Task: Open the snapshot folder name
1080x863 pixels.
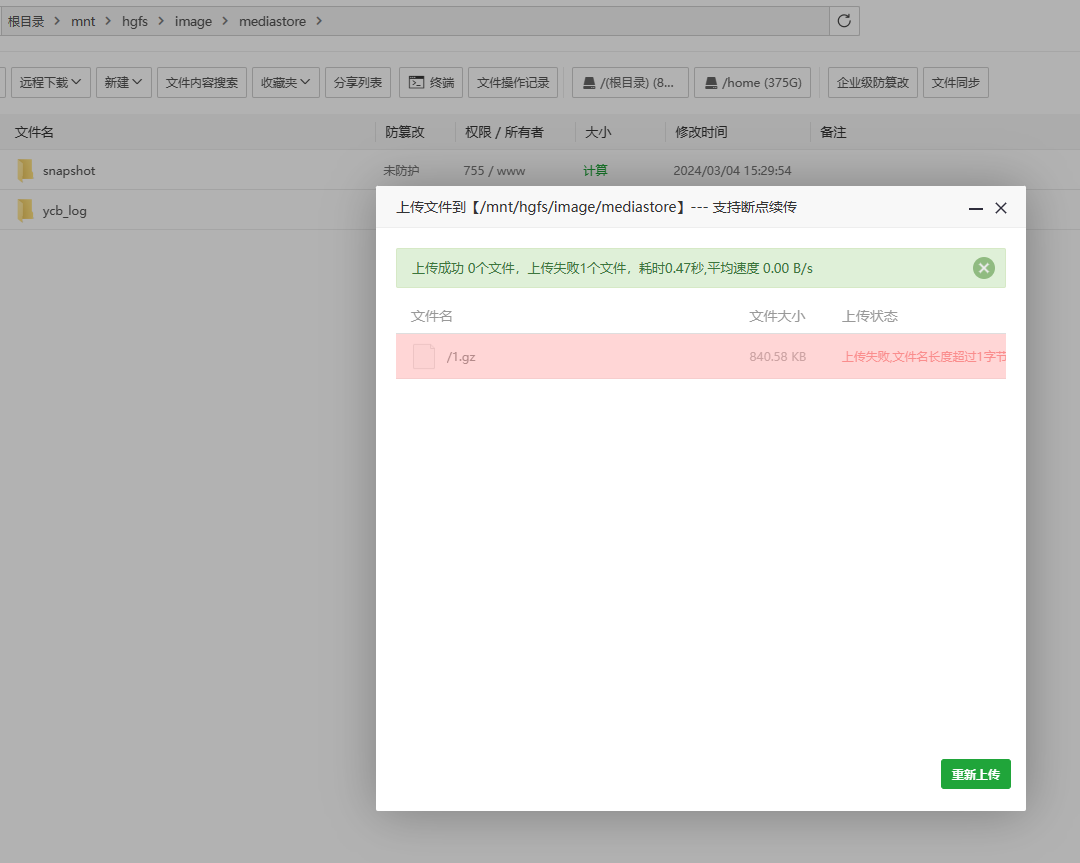Action: click(x=69, y=171)
